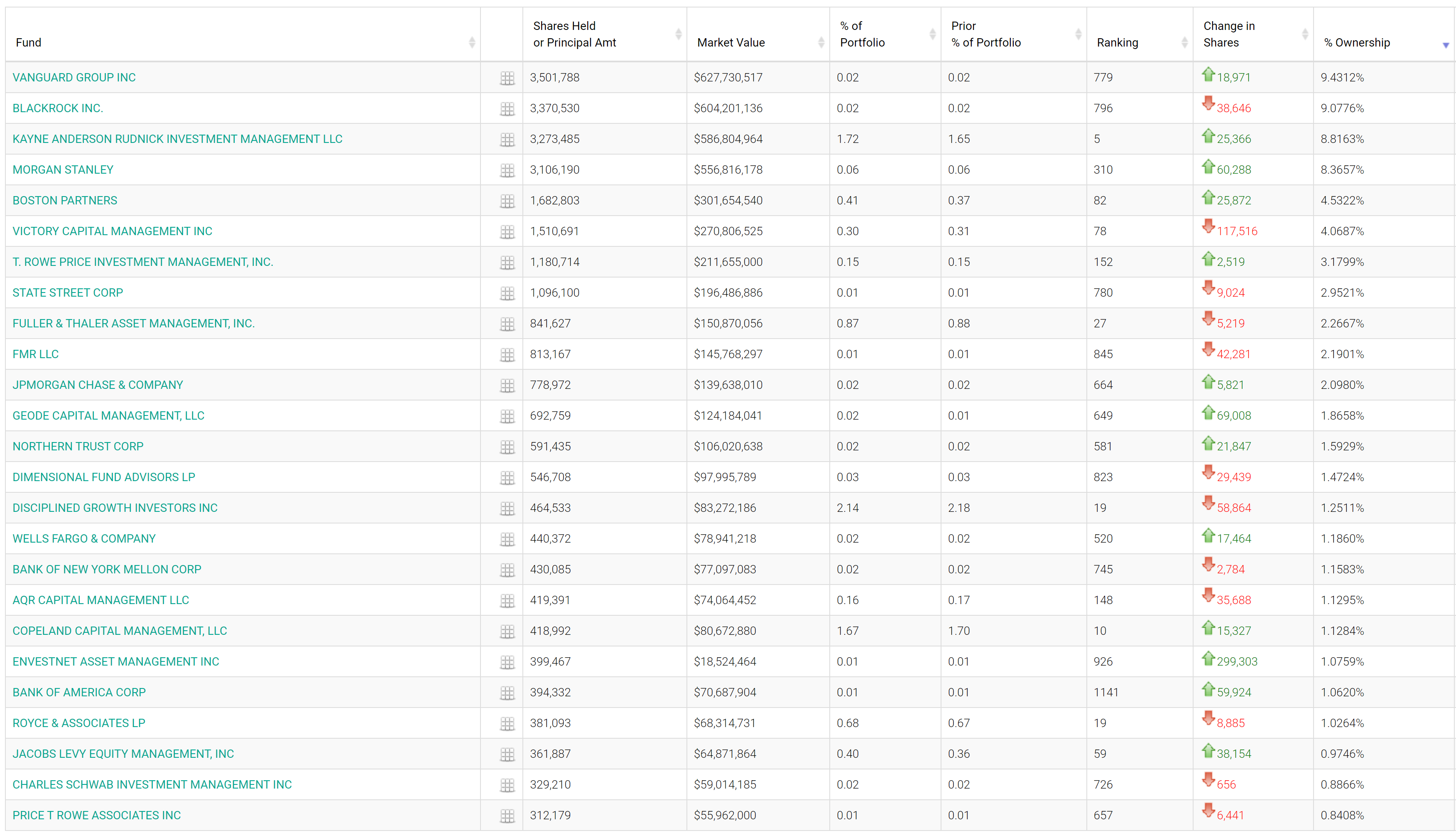Viewport: 1456px width, 833px height.
Task: Click market value $627,730,517
Action: (728, 77)
